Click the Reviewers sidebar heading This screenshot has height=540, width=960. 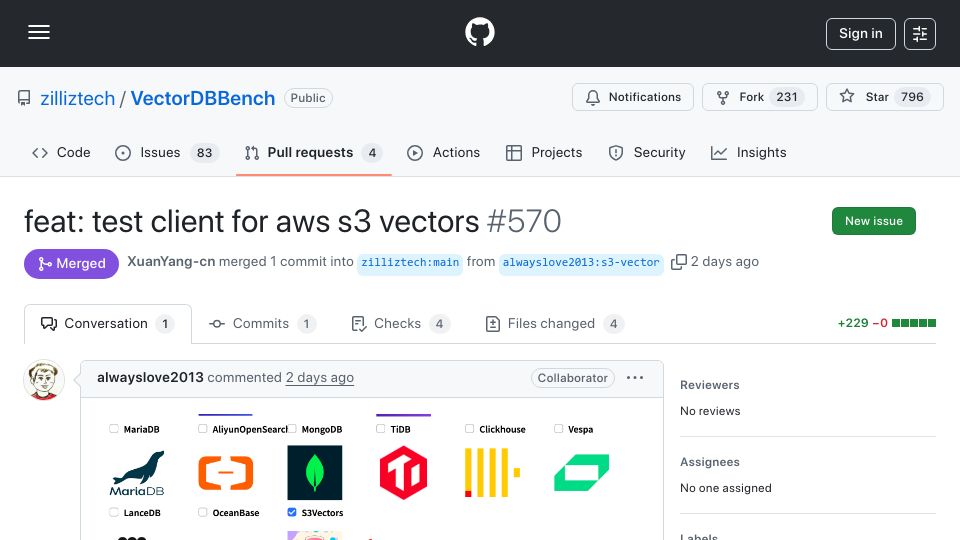[710, 385]
